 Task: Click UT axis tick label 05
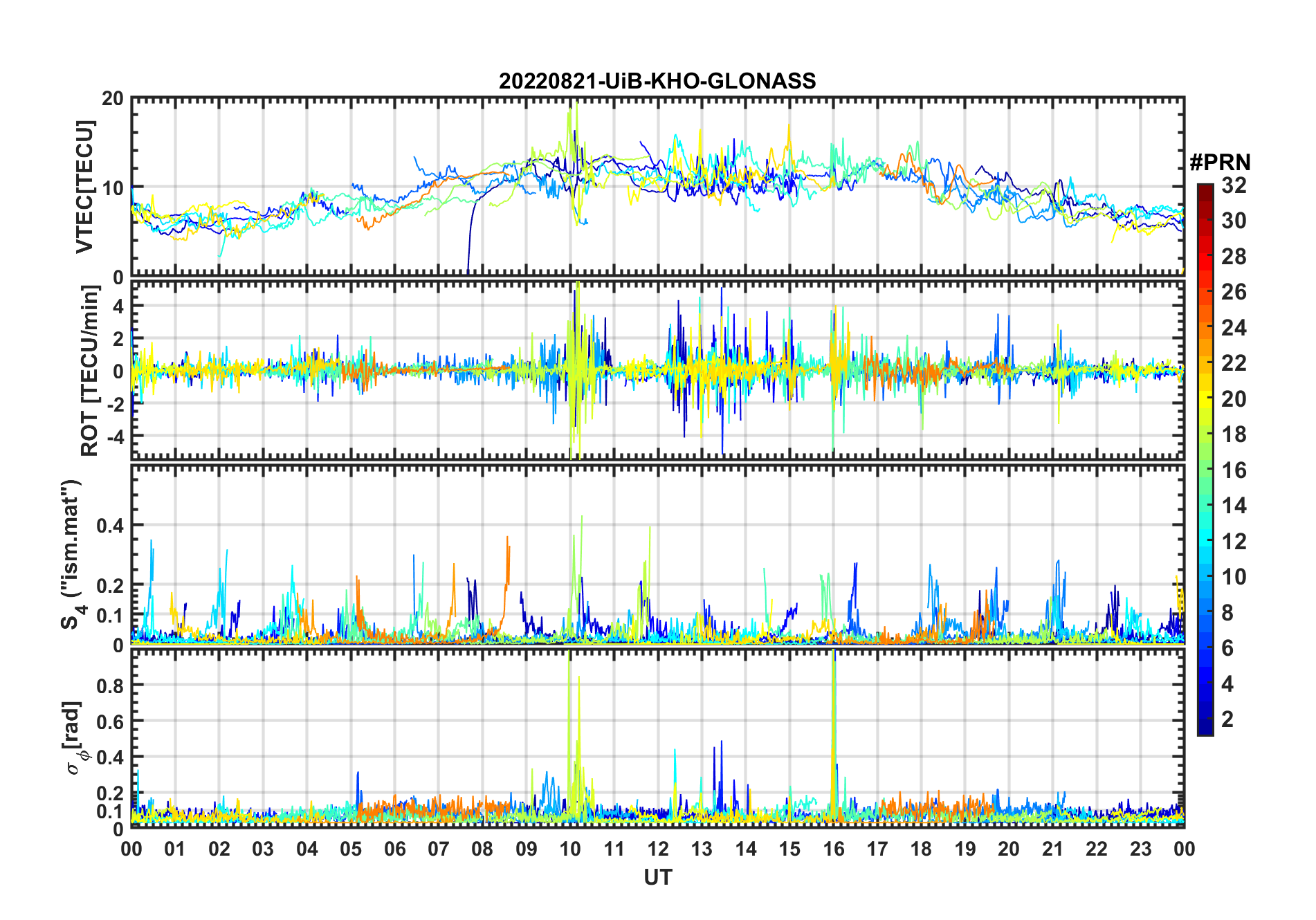[x=351, y=849]
